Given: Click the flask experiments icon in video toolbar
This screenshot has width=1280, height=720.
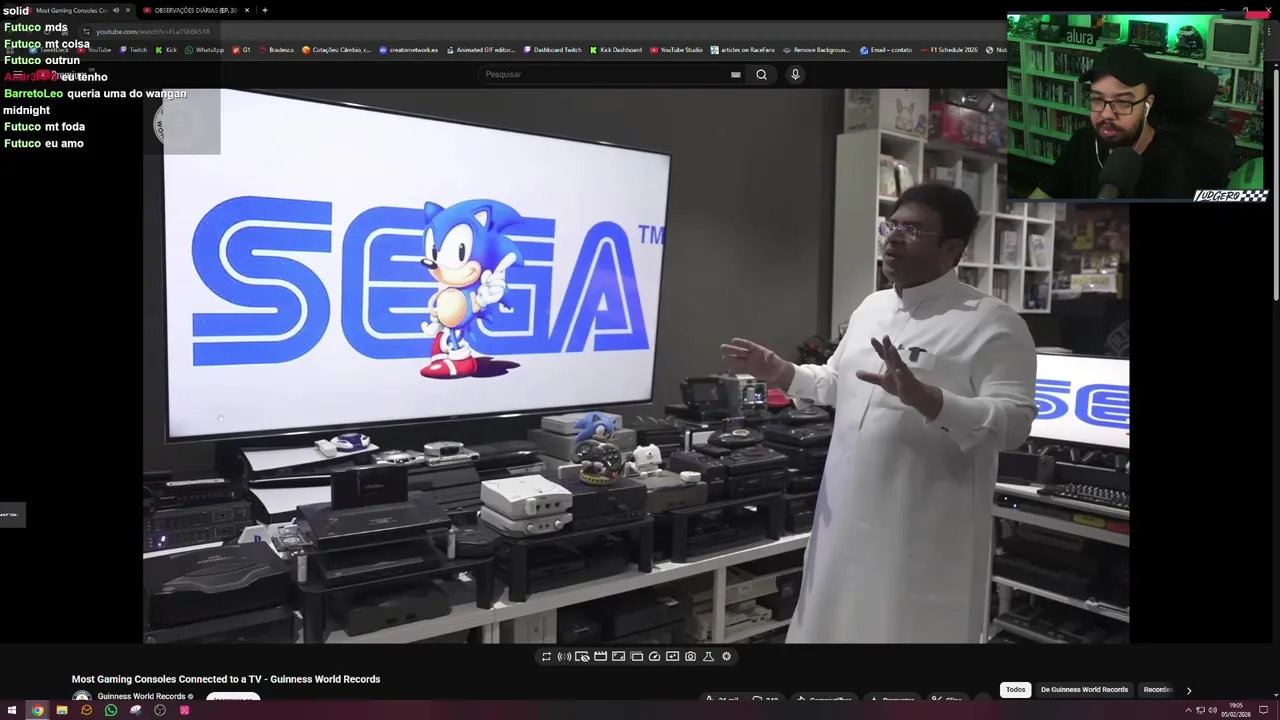Looking at the screenshot, I should coord(708,657).
